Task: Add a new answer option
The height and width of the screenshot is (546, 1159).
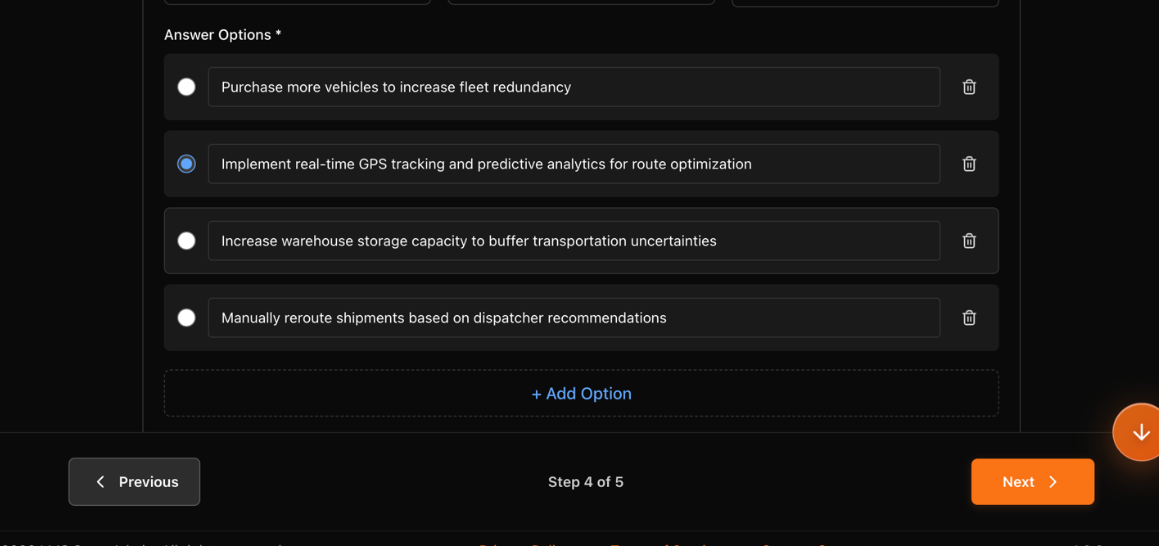Action: coord(581,394)
